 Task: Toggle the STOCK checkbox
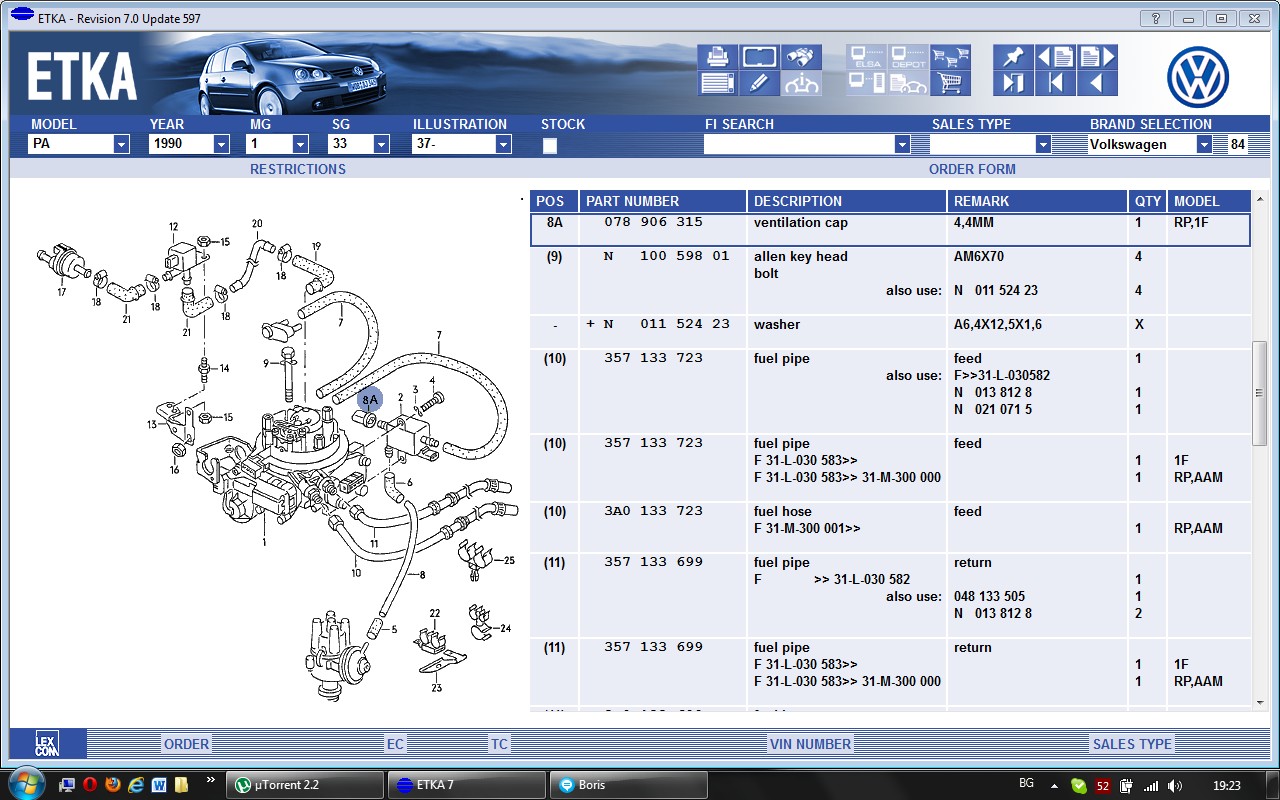click(x=549, y=146)
